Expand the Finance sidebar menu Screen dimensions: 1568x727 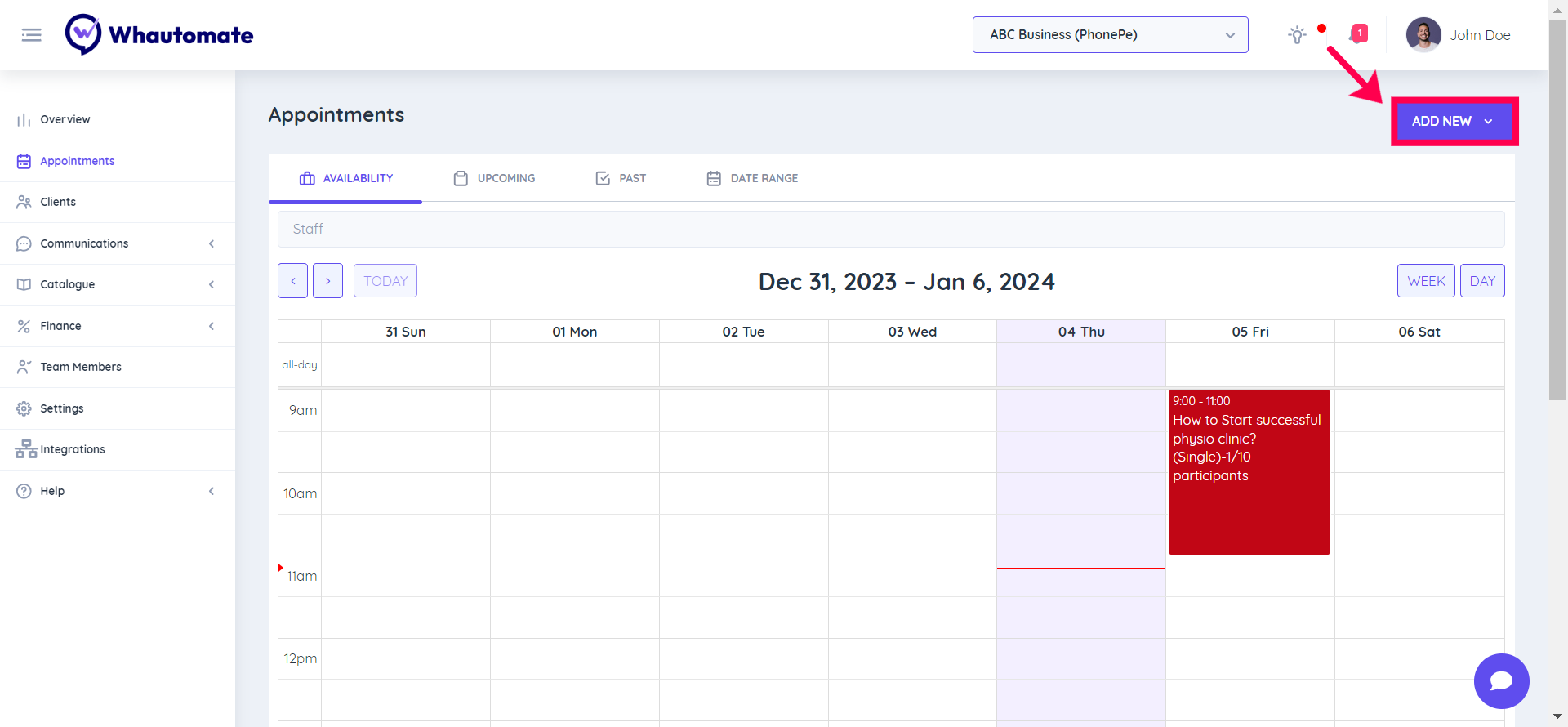(118, 326)
